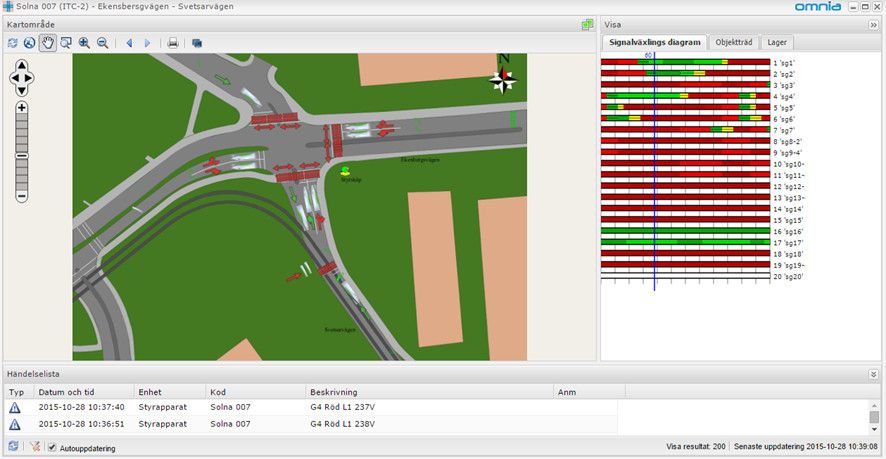Image resolution: width=886 pixels, height=459 pixels.
Task: Click the G4 Röd L1 237V description
Action: pyautogui.click(x=343, y=407)
